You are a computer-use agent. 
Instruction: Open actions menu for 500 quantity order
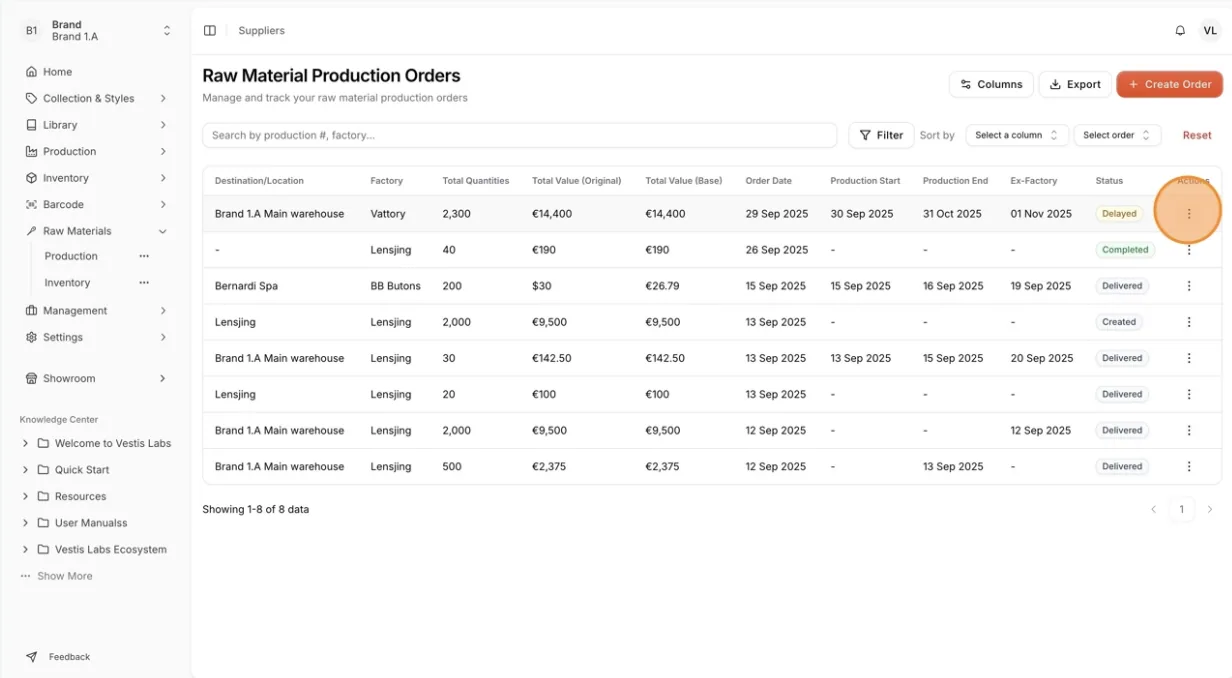point(1189,467)
